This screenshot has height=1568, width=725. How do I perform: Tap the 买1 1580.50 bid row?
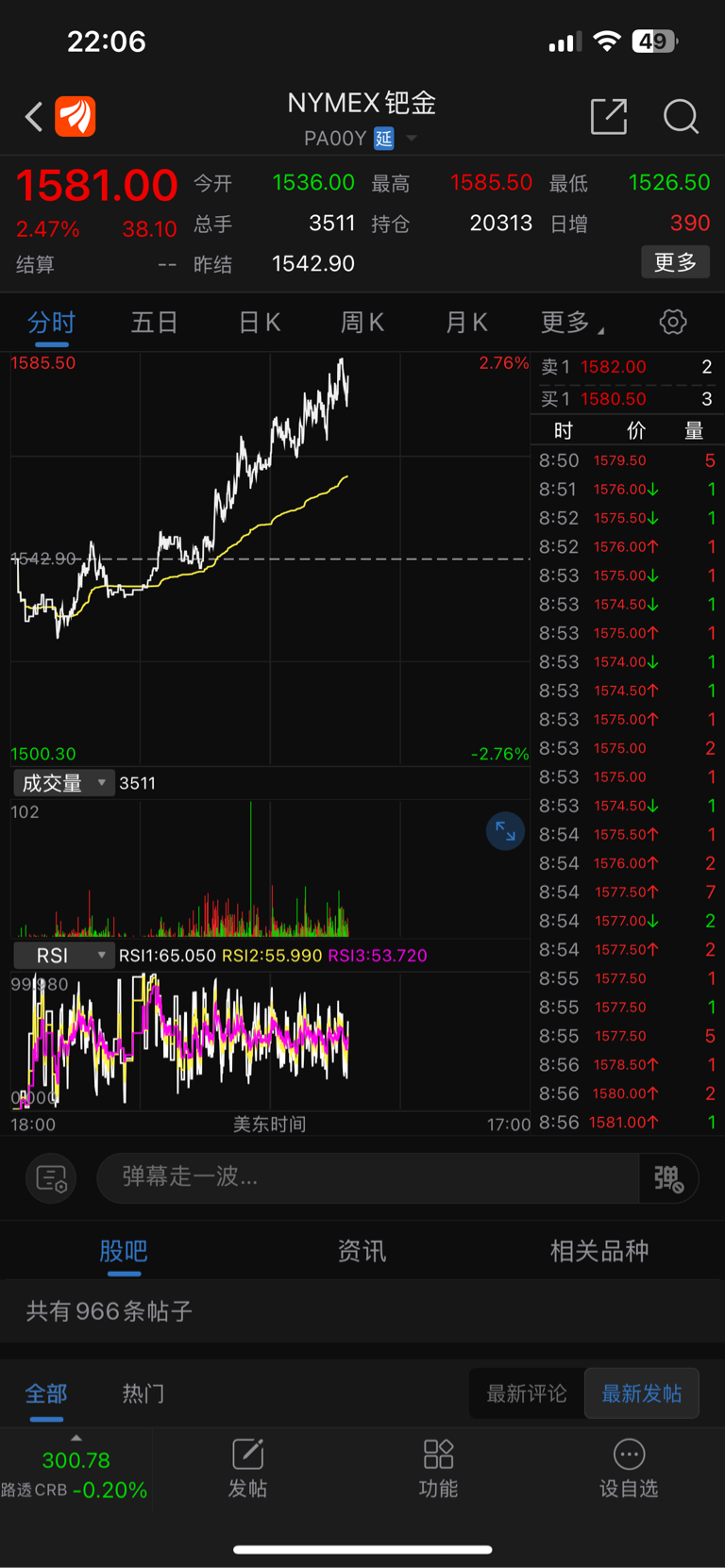coord(627,399)
